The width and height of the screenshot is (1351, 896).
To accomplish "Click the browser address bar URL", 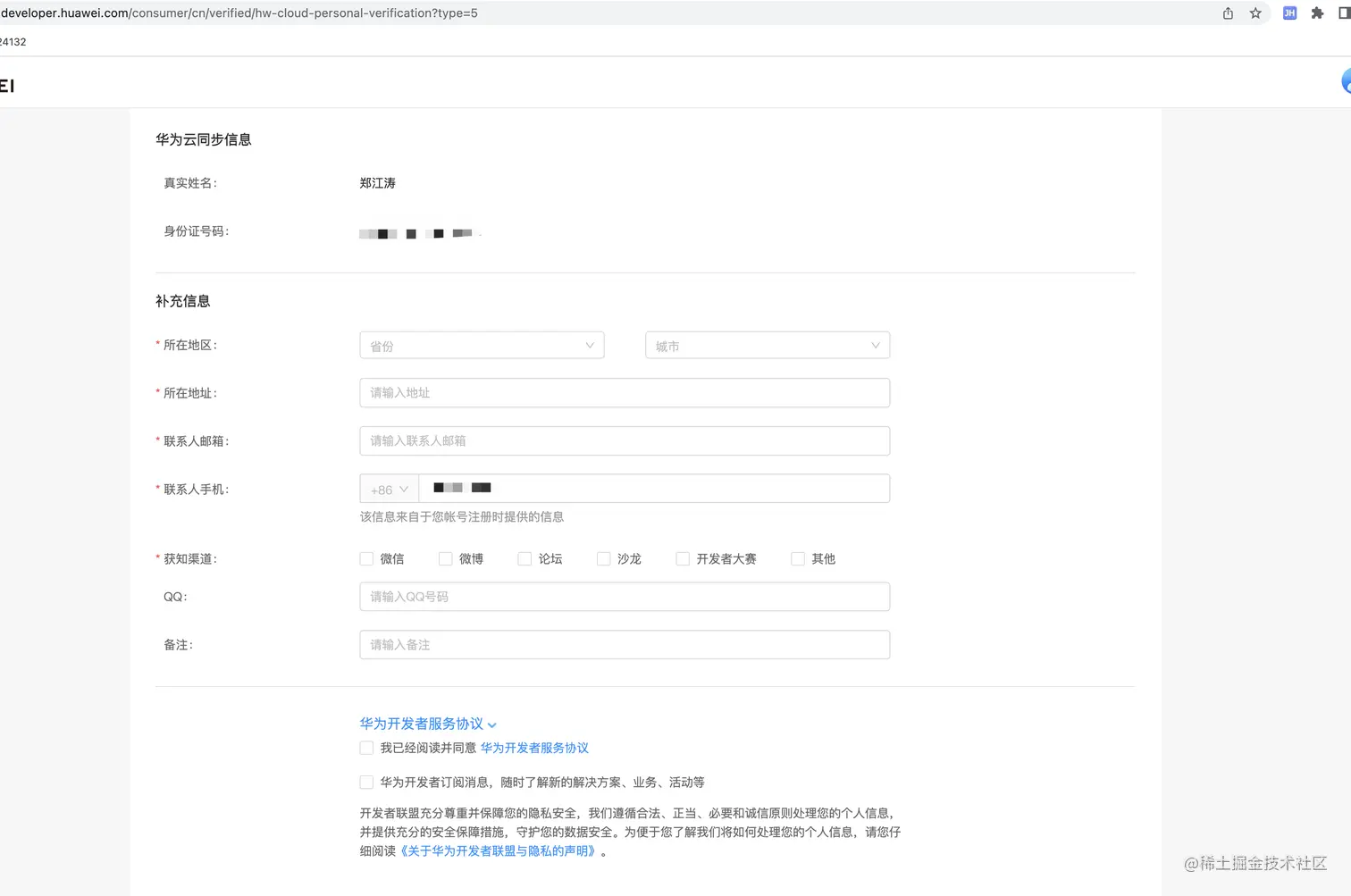I will point(239,13).
